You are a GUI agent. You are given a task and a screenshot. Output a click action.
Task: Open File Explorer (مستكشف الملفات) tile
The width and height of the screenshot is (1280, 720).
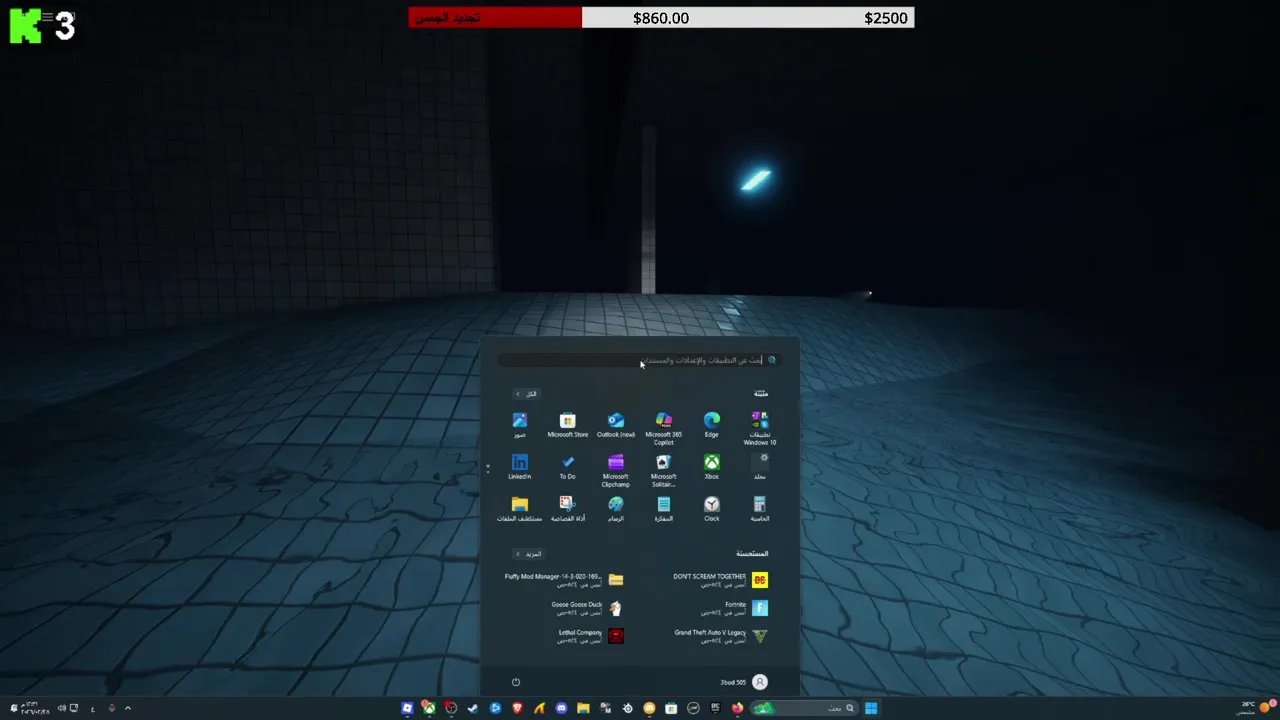click(x=519, y=510)
